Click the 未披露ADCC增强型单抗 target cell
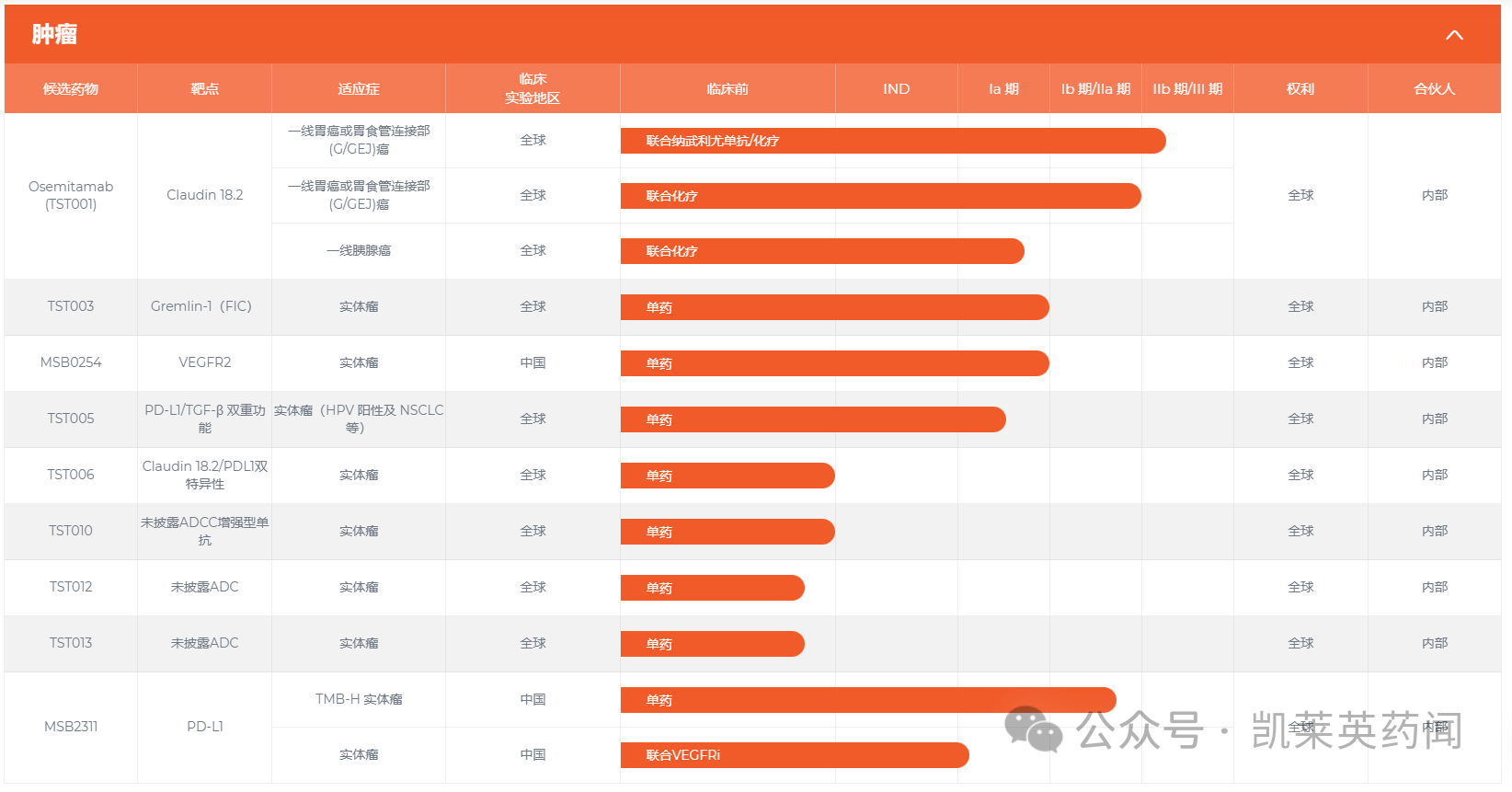 click(x=204, y=531)
